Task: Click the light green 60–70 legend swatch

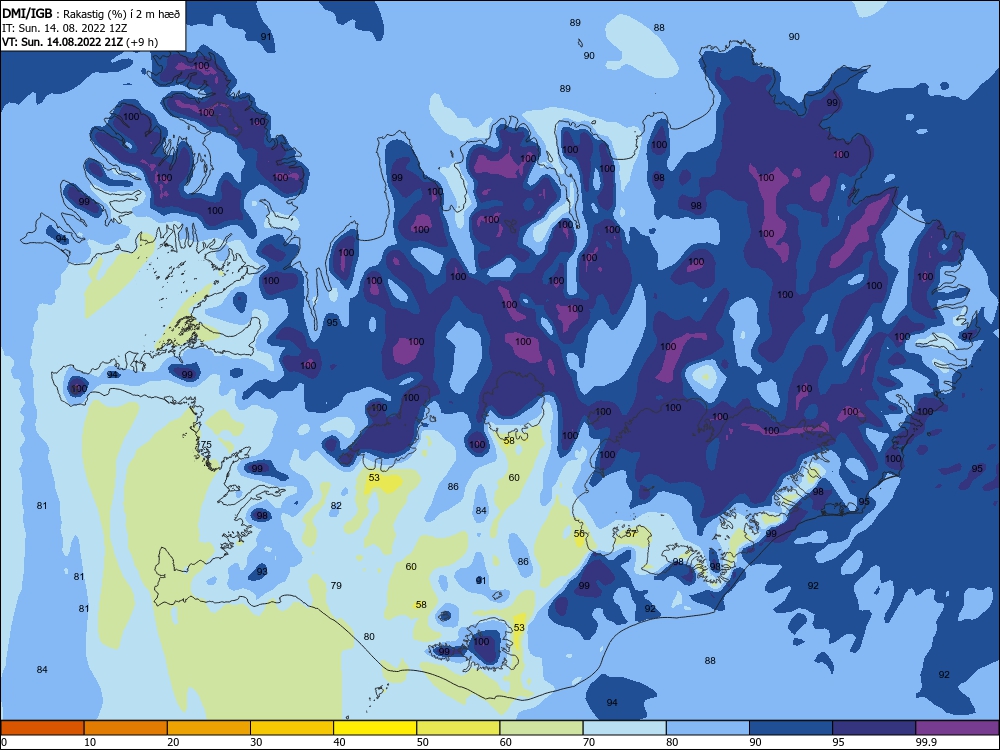Action: coord(541,728)
